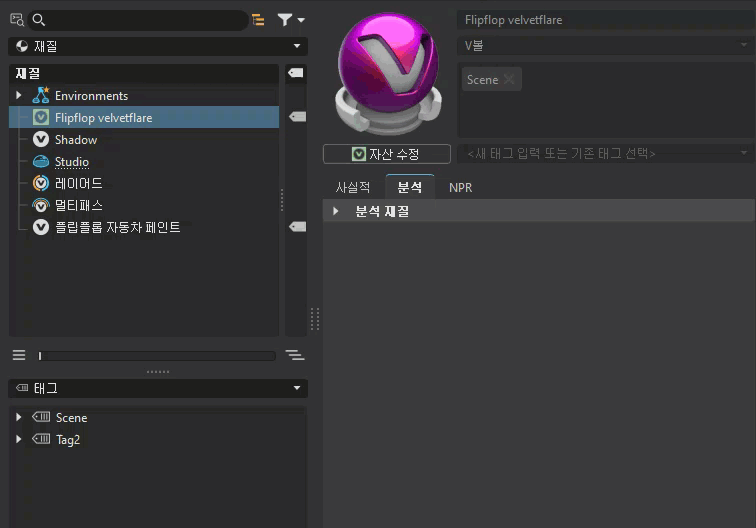This screenshot has width=756, height=528.
Task: Expand the Environments tree node
Action: click(18, 95)
